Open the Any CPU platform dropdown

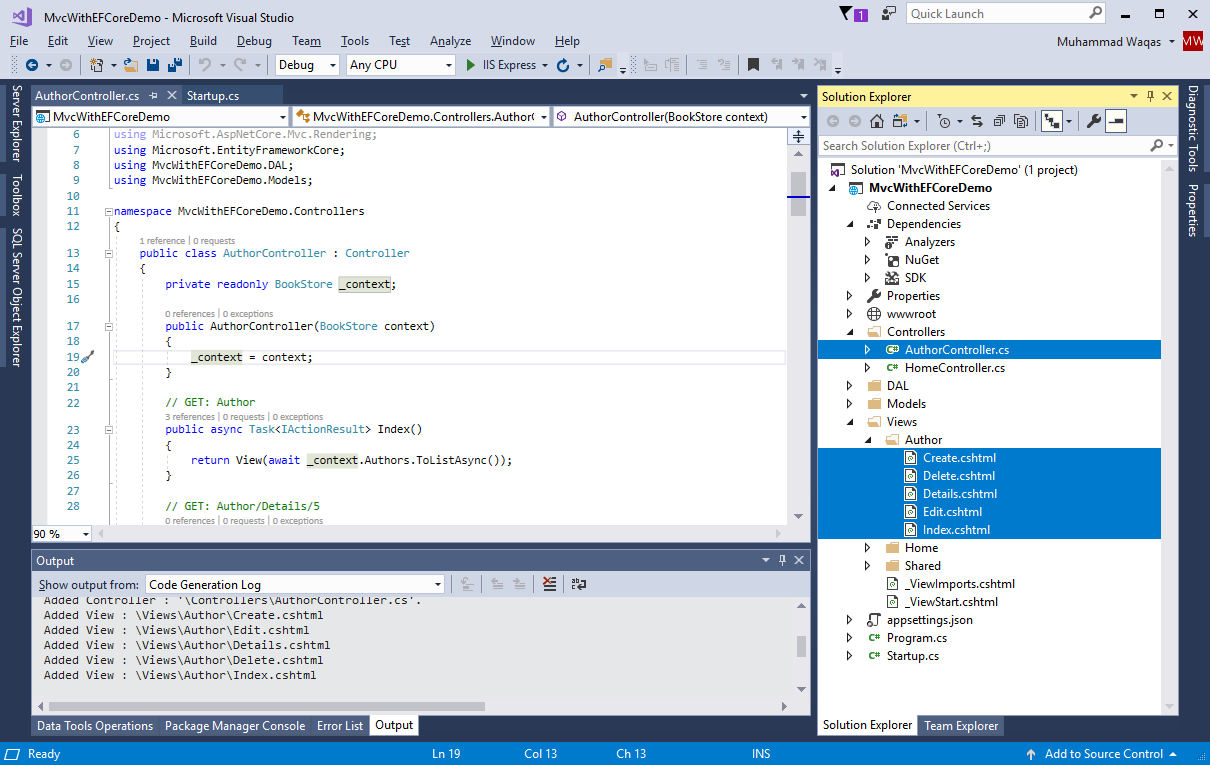(400, 65)
